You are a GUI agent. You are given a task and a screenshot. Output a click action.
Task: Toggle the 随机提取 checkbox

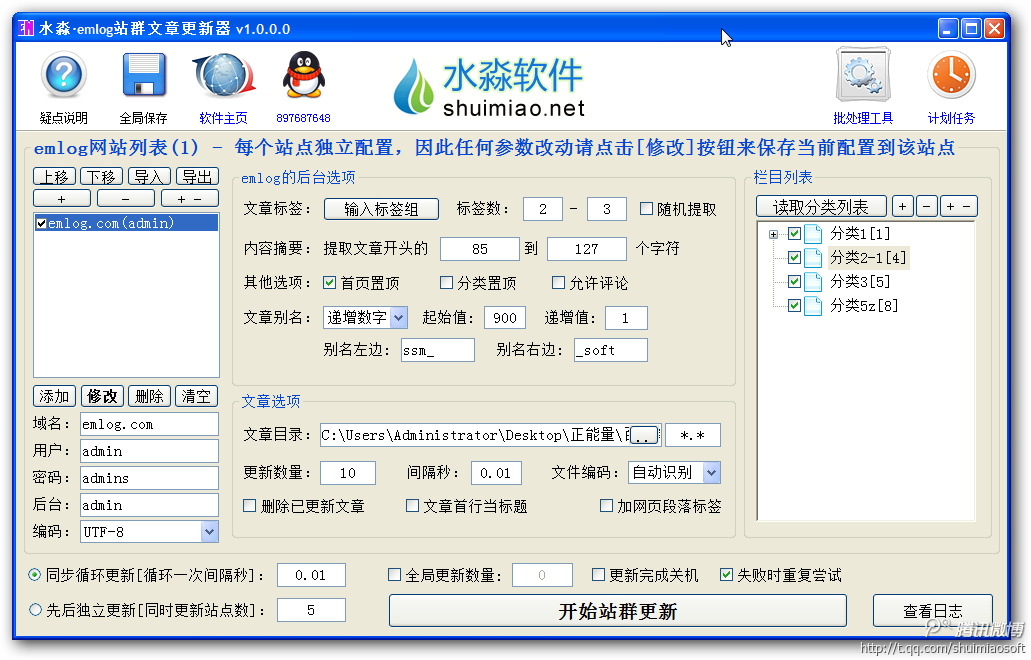click(x=646, y=209)
